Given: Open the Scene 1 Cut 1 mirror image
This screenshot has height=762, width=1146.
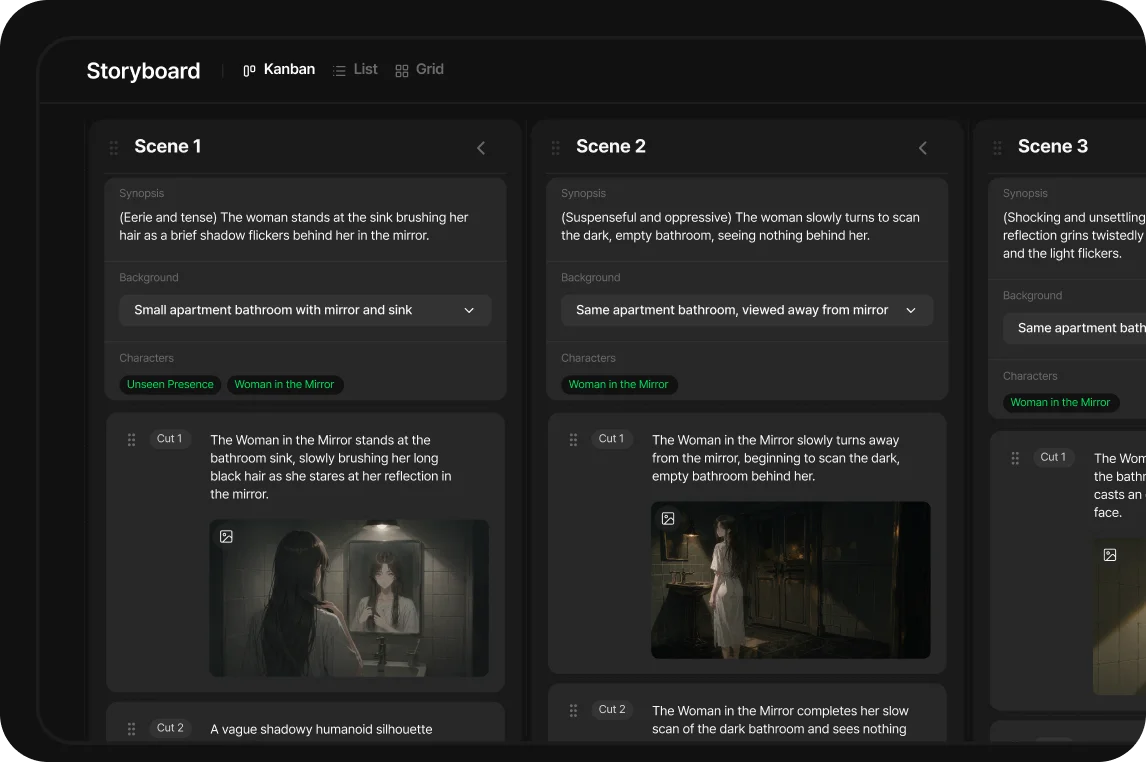Looking at the screenshot, I should click(x=349, y=598).
